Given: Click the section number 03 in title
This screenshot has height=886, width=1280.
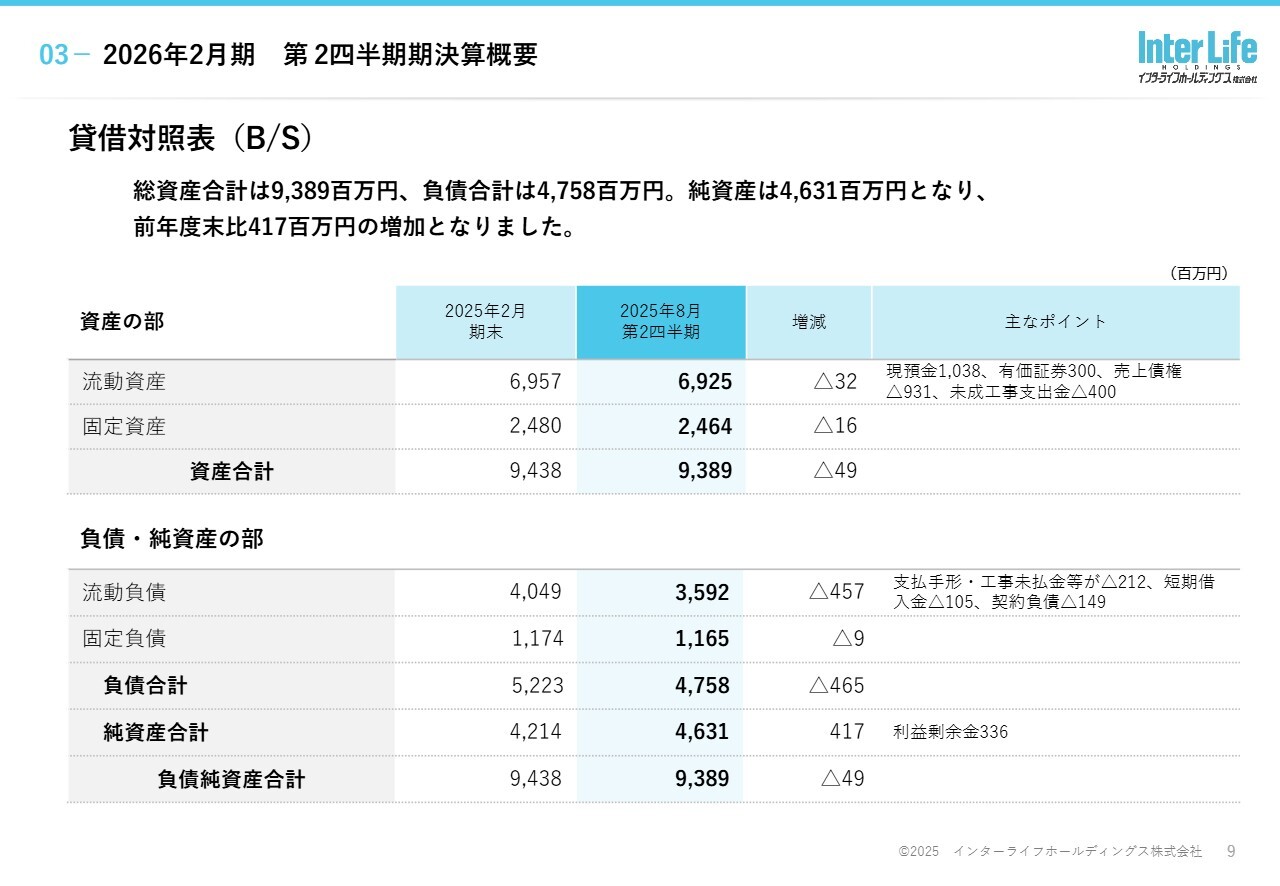Looking at the screenshot, I should pos(55,56).
